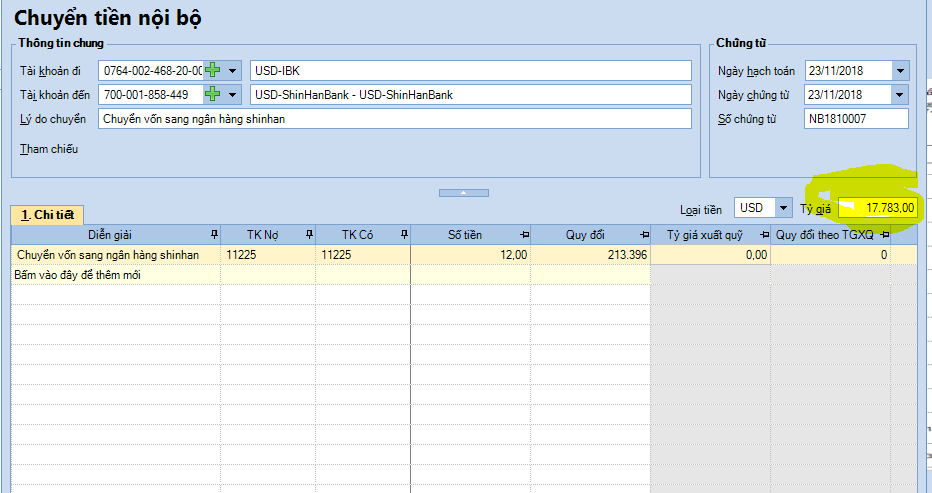This screenshot has width=932, height=493.
Task: Select the Số tiền cell showing 12,00
Action: 470,255
